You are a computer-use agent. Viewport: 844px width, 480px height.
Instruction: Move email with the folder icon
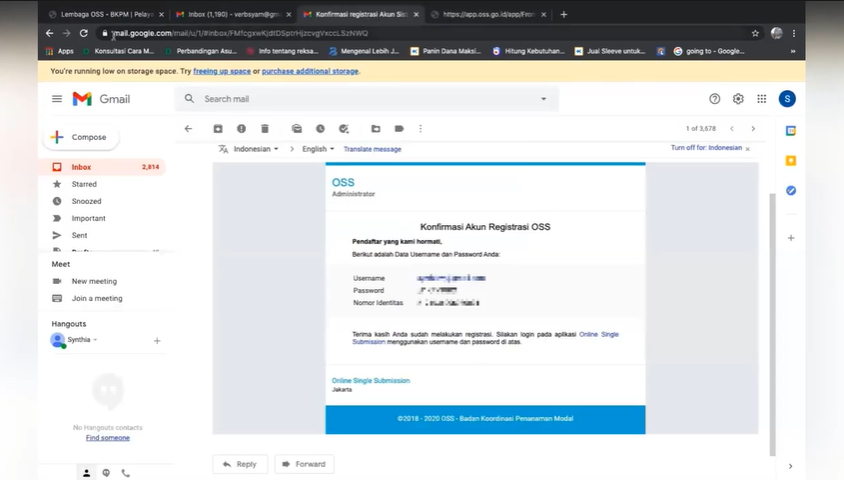pos(376,129)
